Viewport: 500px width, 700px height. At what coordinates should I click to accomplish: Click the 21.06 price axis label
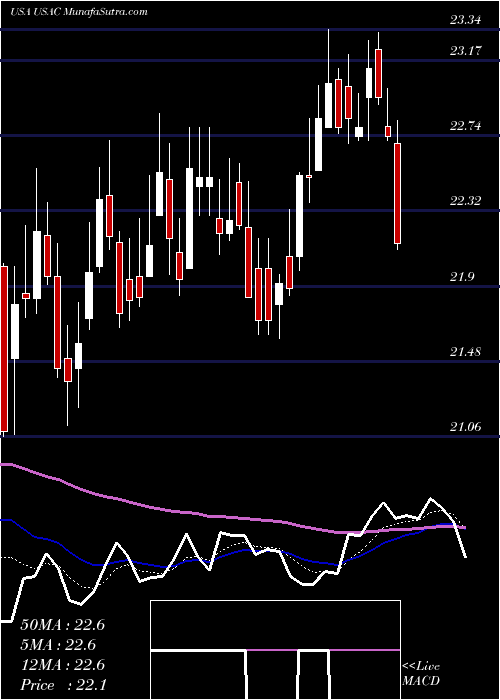465,427
